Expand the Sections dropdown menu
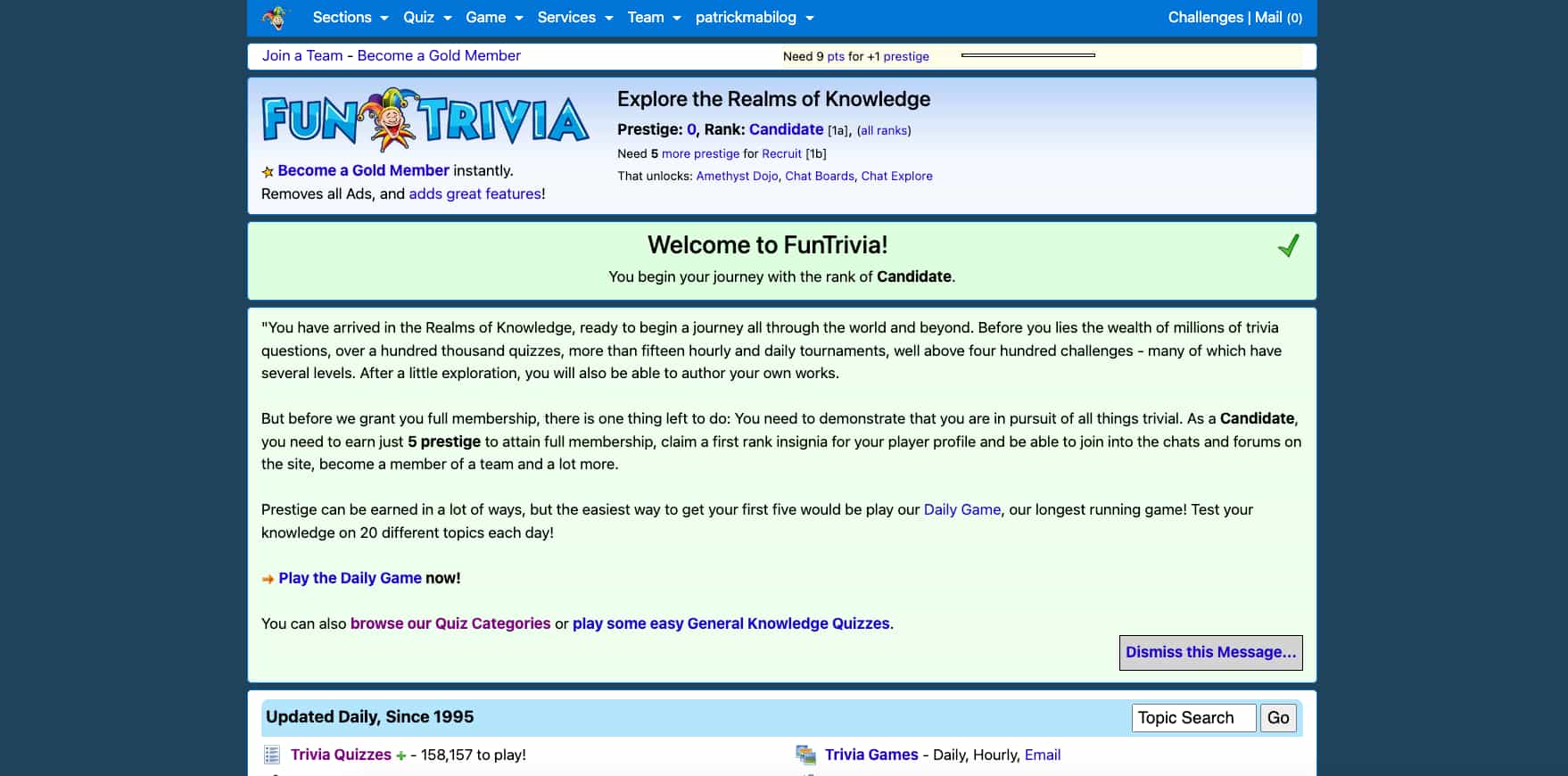This screenshot has height=776, width=1568. coord(350,18)
